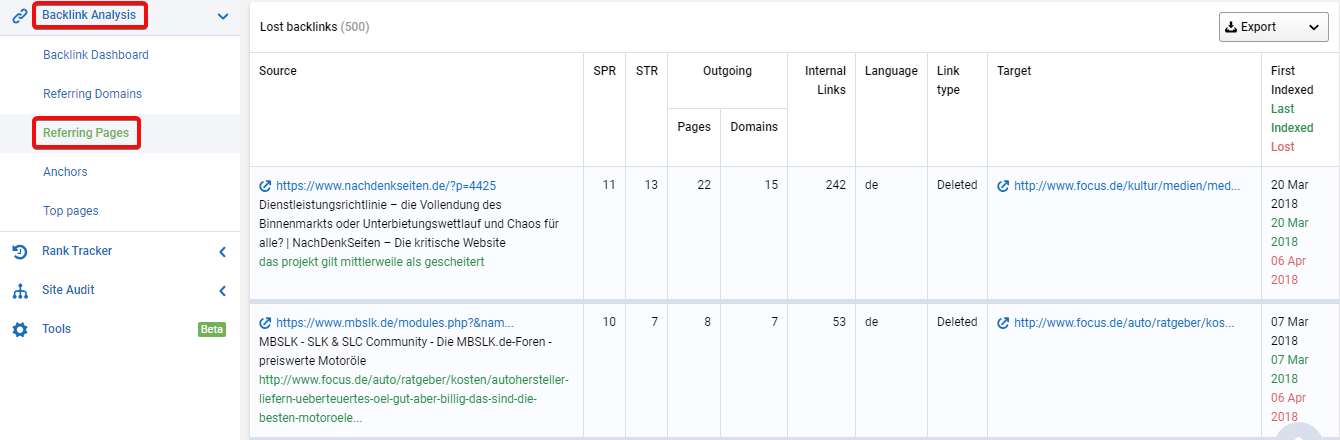1340x440 pixels.
Task: Expand the Rank Tracker section chevron
Action: pyautogui.click(x=223, y=251)
